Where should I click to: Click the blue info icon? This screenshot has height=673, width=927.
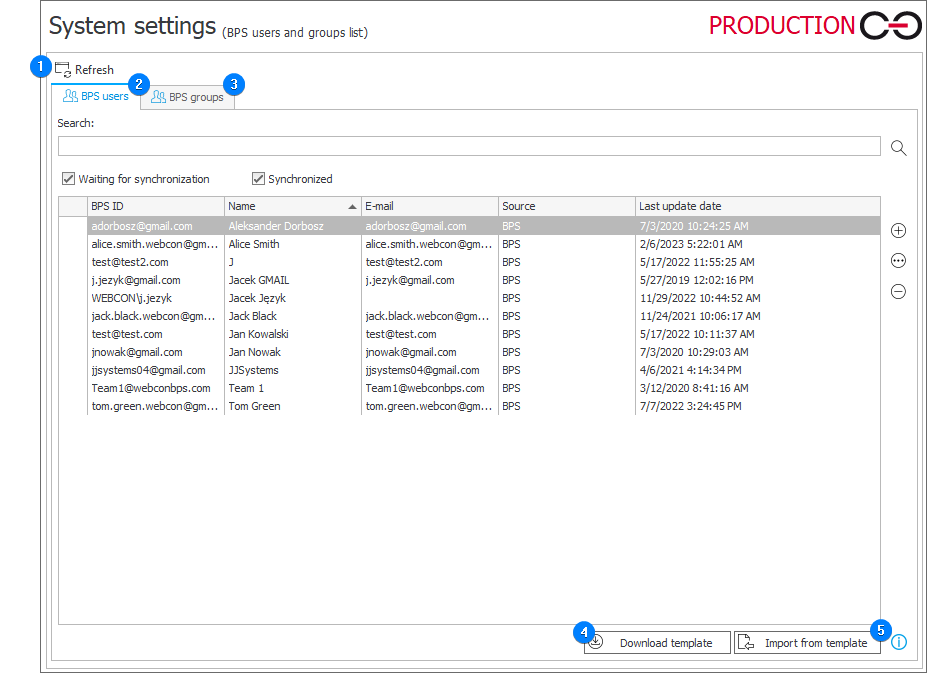pyautogui.click(x=899, y=642)
